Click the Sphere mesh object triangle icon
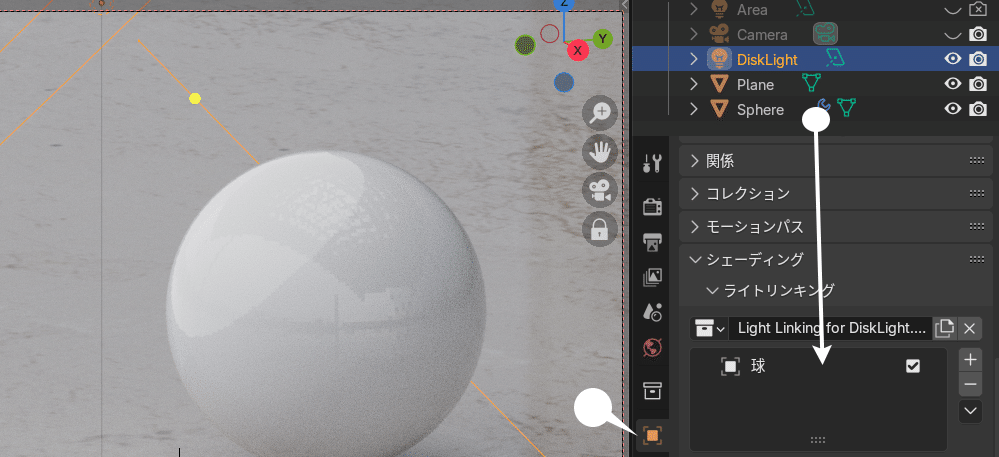The image size is (999, 457). coord(719,110)
